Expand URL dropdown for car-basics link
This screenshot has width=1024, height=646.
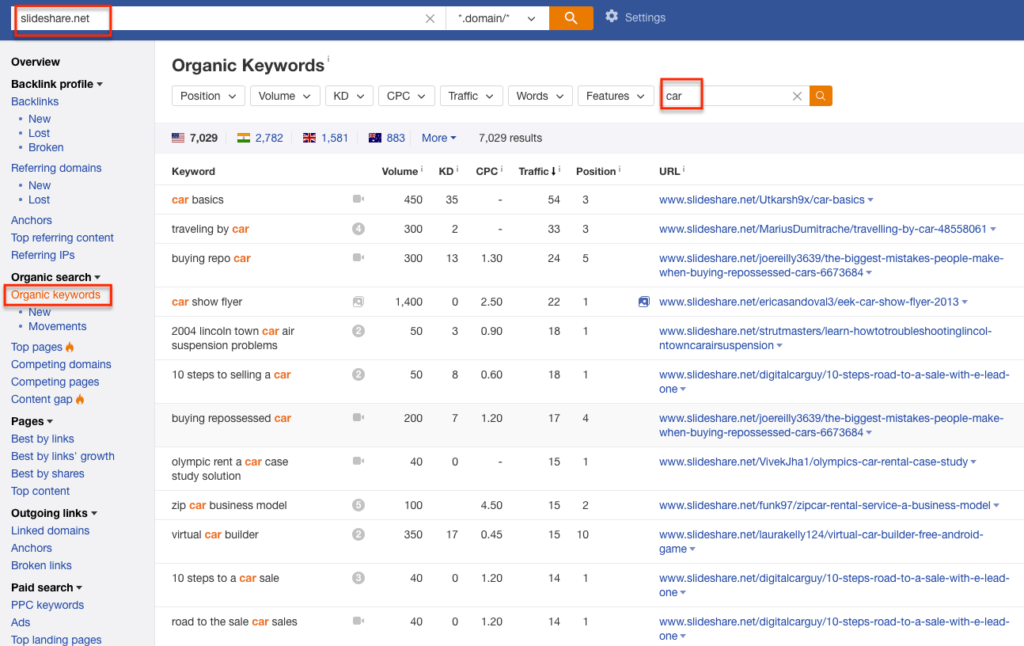click(x=871, y=200)
